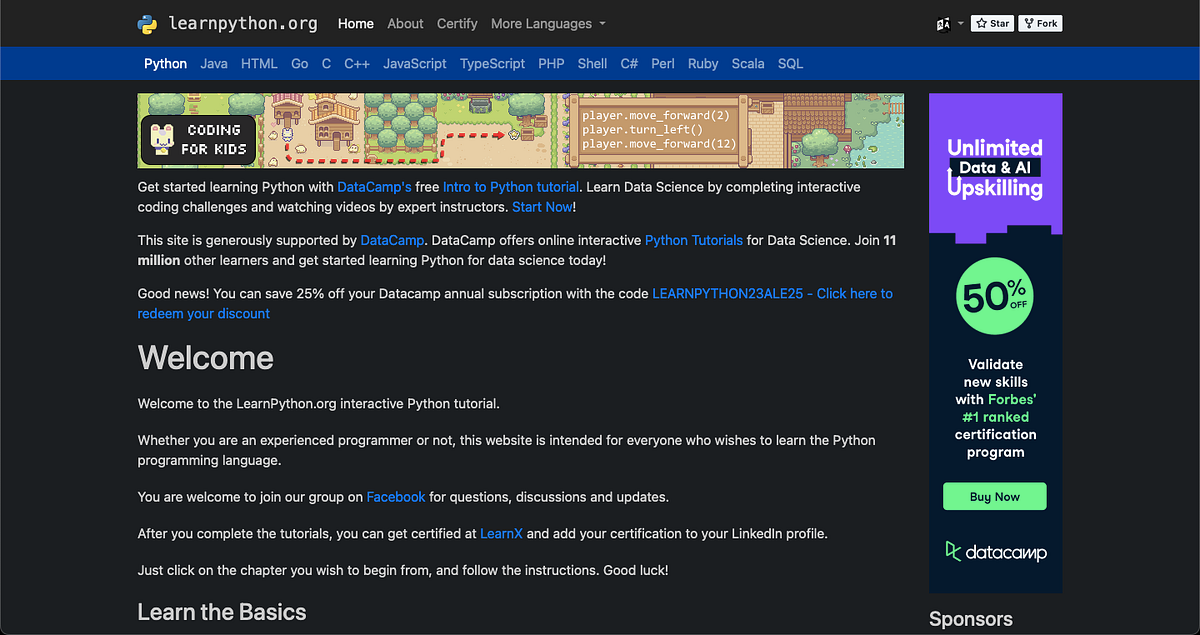Click the Sponsors heading

coord(971,619)
